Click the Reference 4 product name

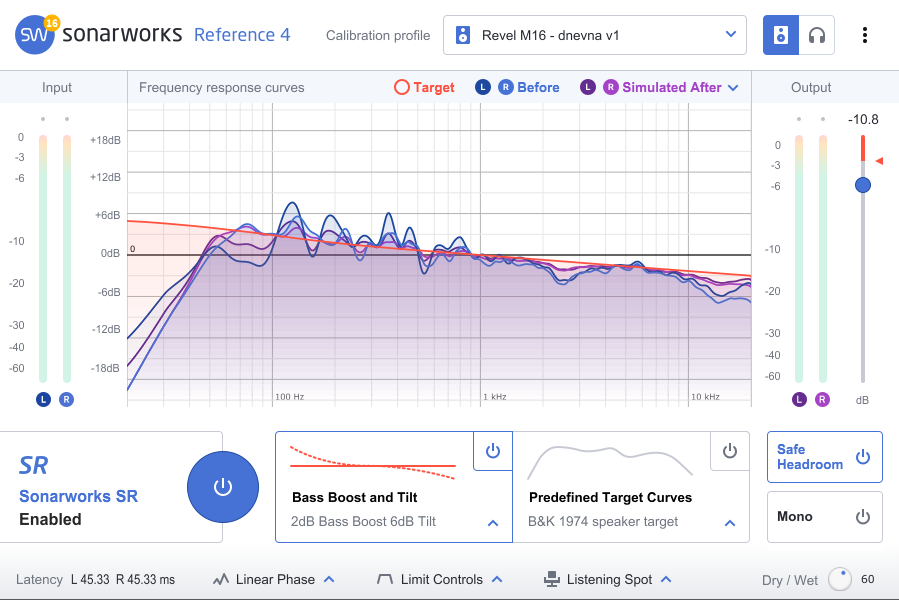[x=242, y=35]
